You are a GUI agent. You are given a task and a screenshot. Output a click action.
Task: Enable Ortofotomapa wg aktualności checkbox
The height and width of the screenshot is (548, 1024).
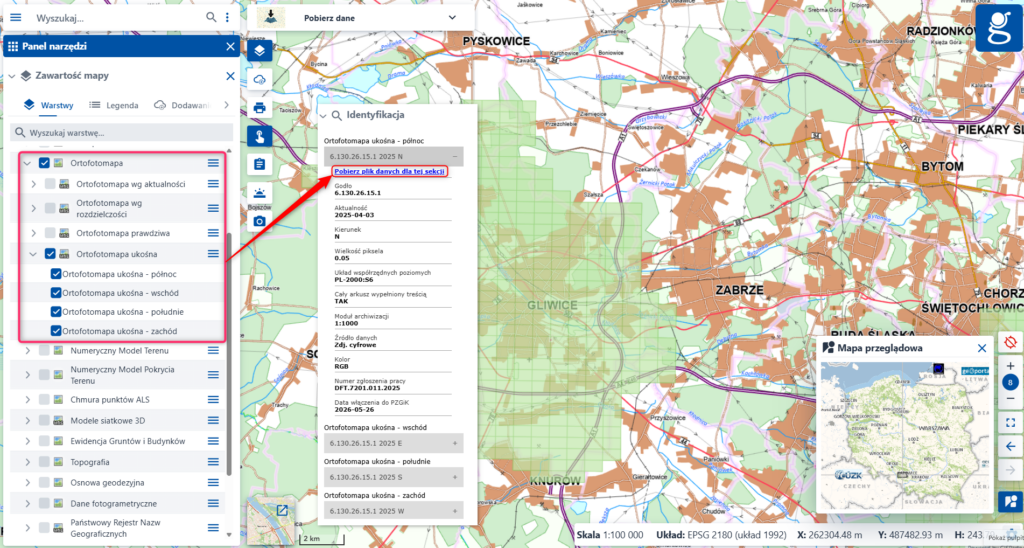click(x=50, y=184)
